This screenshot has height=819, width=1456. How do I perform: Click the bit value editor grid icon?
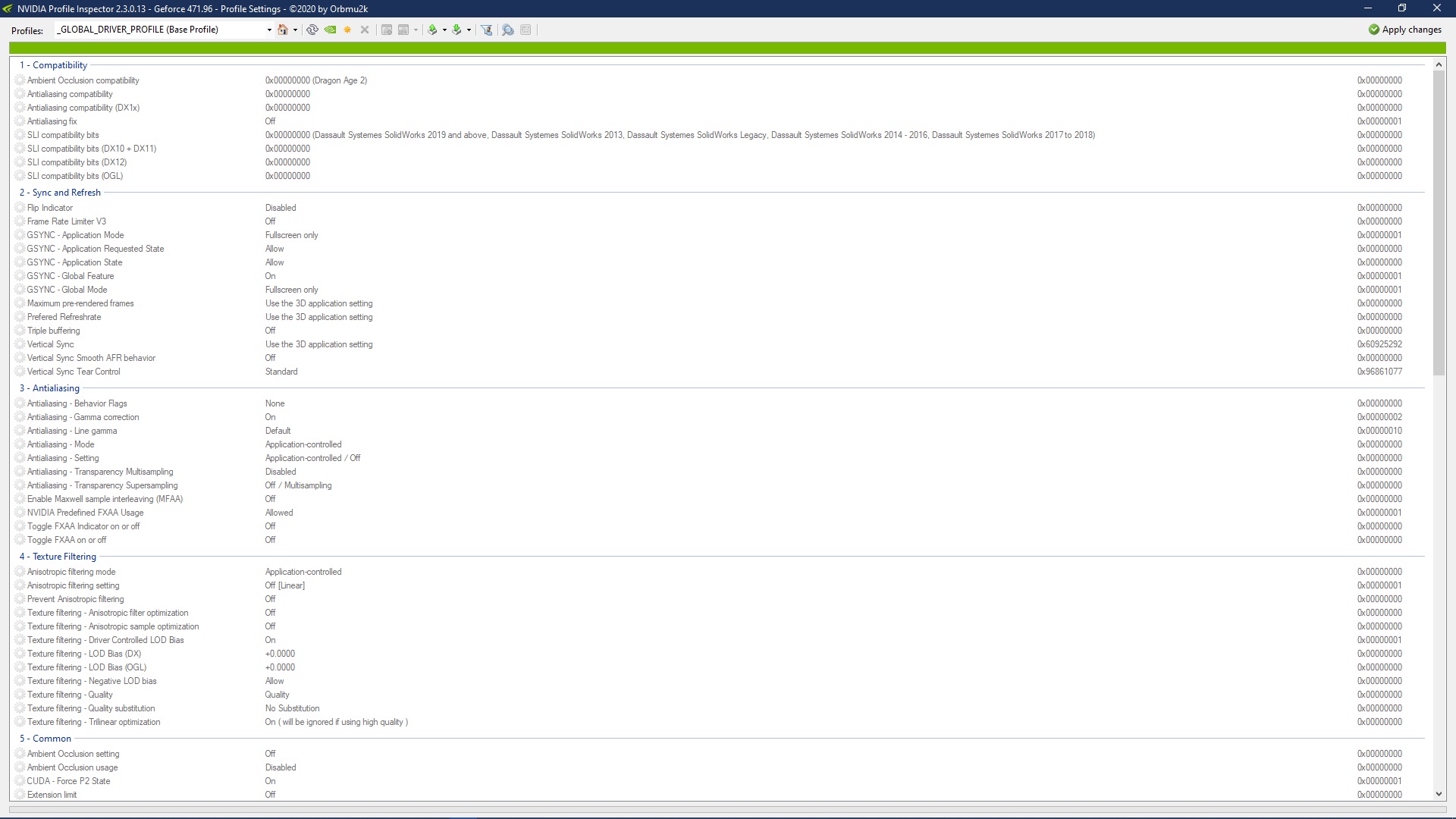pyautogui.click(x=526, y=30)
